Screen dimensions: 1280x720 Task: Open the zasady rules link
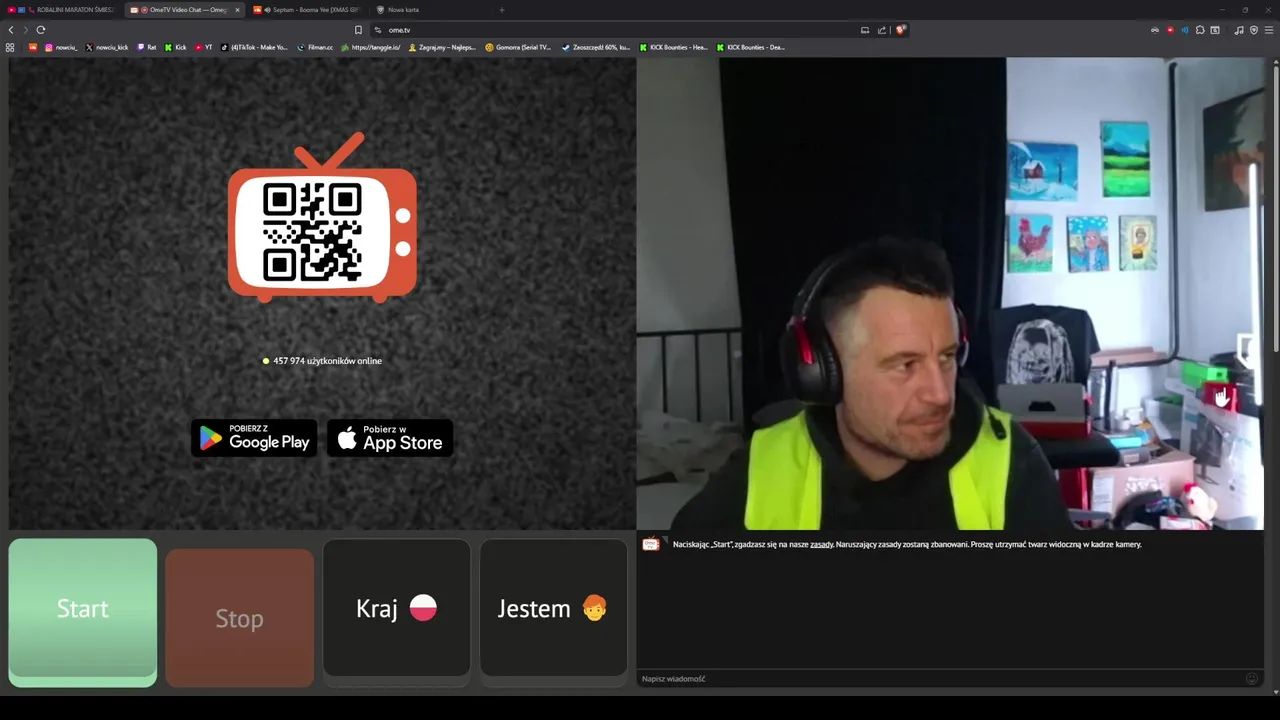point(821,544)
